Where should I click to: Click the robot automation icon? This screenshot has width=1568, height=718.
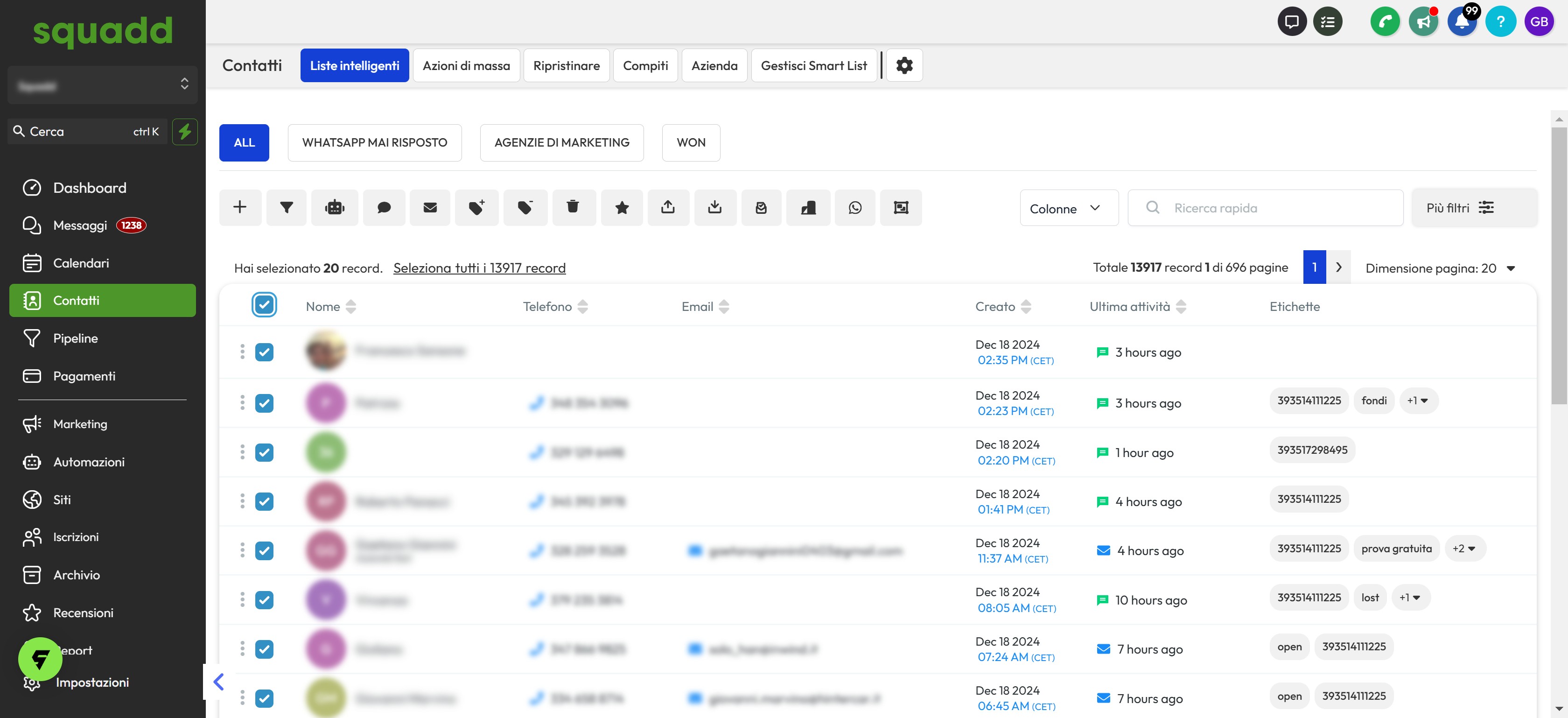(x=334, y=208)
